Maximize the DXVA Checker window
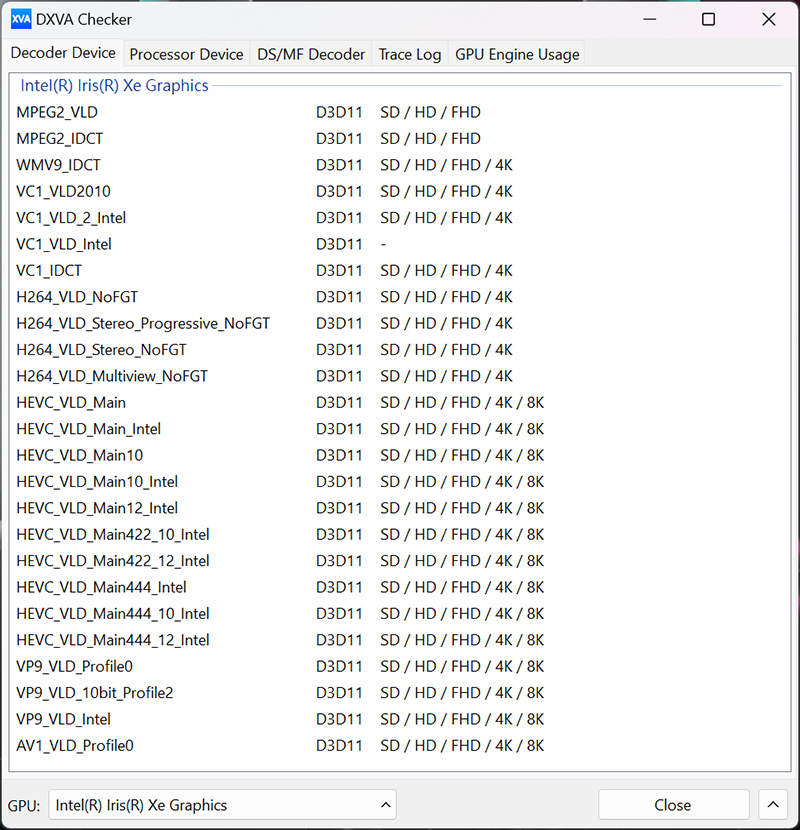 tap(708, 20)
